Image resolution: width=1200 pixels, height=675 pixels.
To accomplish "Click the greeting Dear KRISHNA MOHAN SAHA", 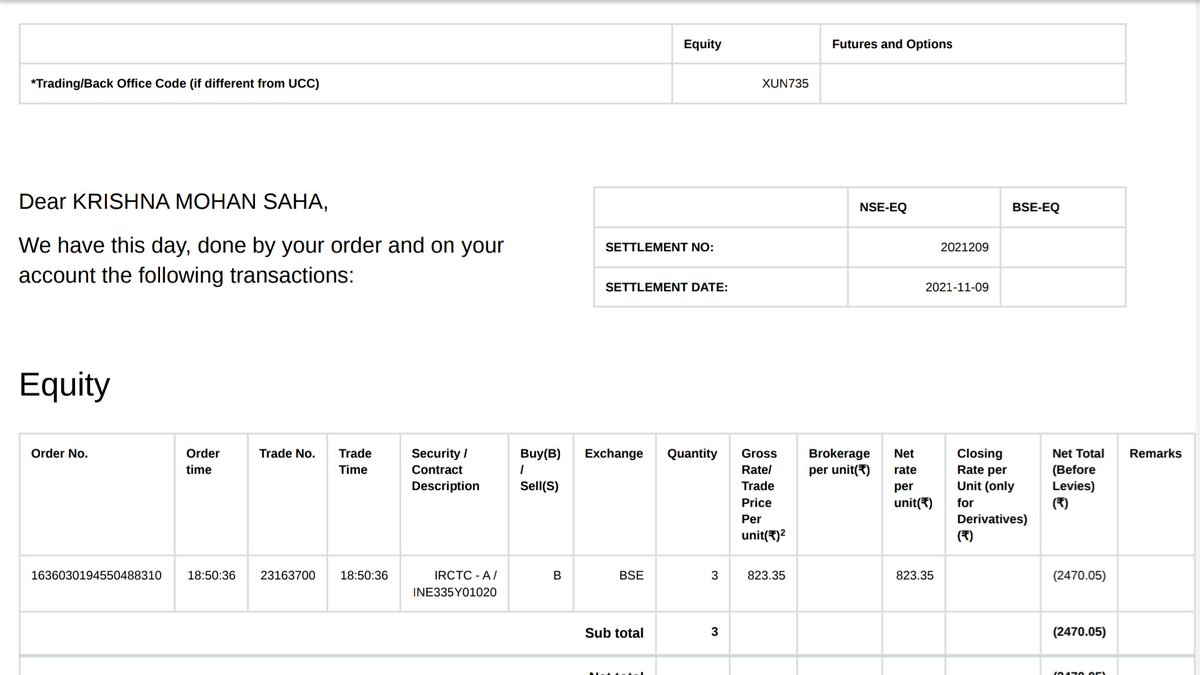I will pyautogui.click(x=174, y=202).
